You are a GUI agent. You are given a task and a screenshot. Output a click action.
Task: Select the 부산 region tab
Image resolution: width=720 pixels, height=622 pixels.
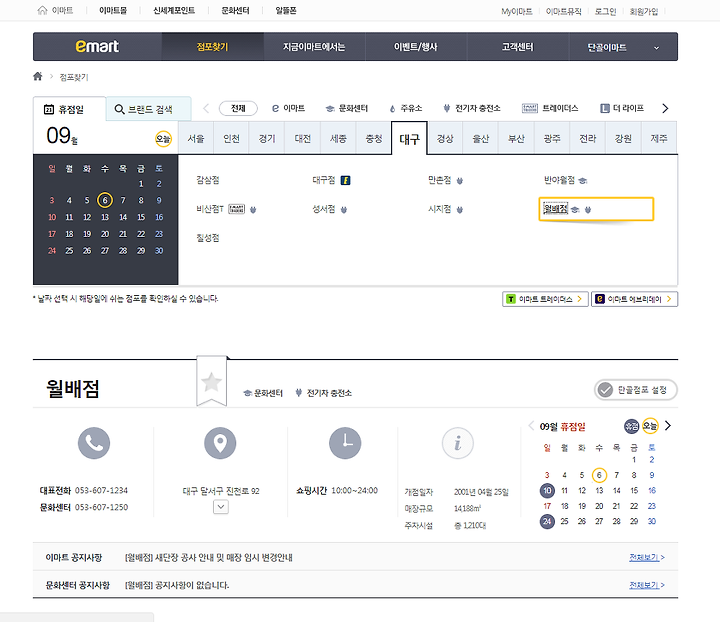[x=516, y=138]
